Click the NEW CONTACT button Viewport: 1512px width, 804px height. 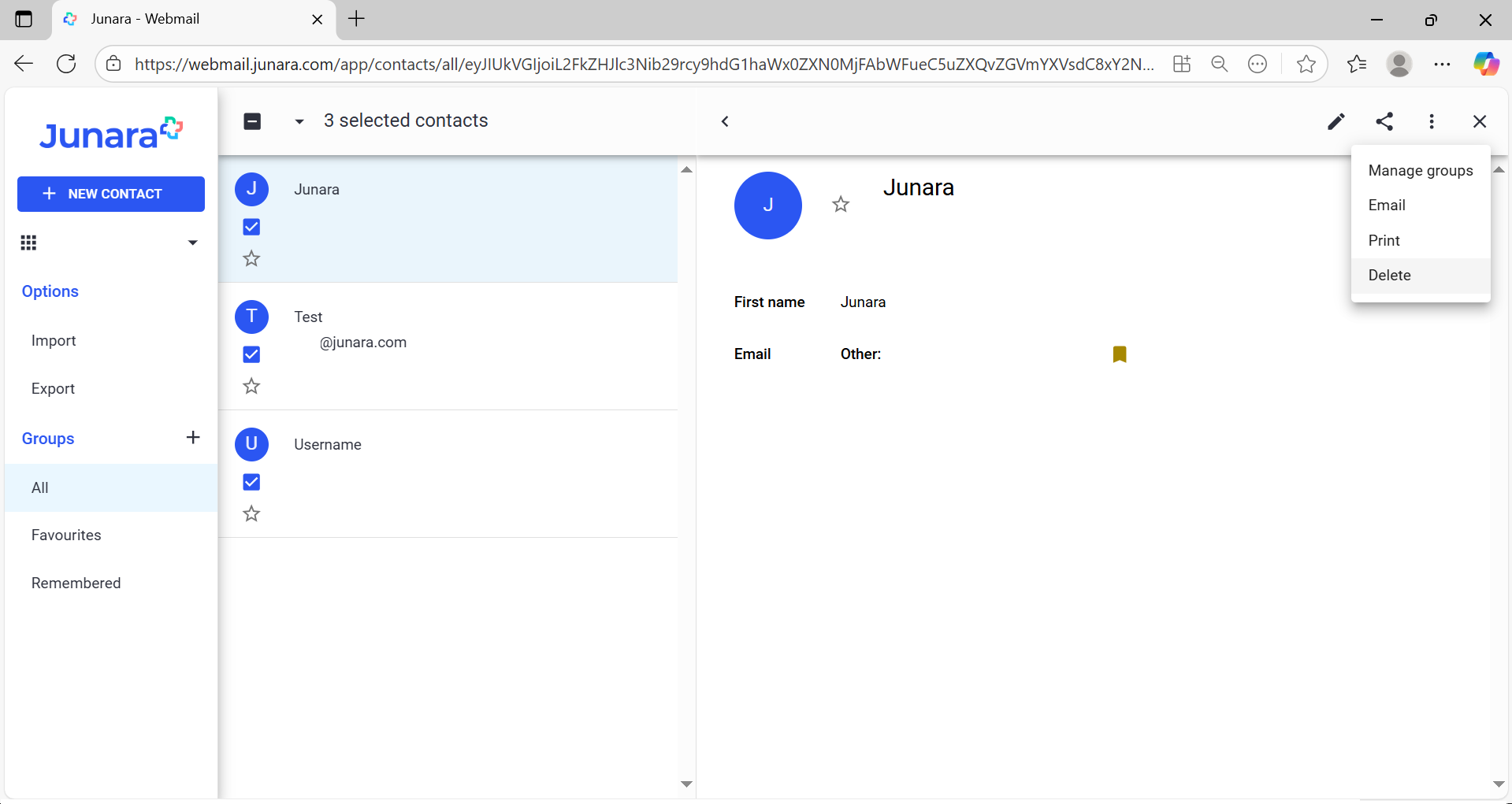point(111,194)
